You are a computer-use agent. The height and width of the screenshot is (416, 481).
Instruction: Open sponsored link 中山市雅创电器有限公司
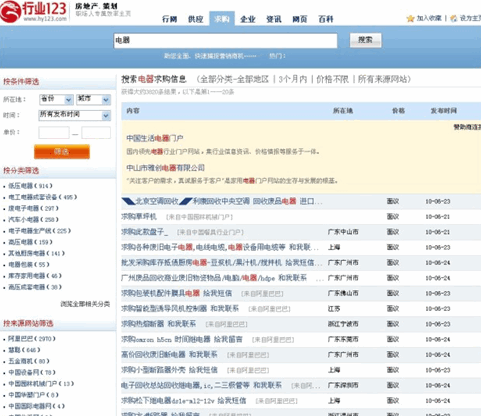pos(165,168)
